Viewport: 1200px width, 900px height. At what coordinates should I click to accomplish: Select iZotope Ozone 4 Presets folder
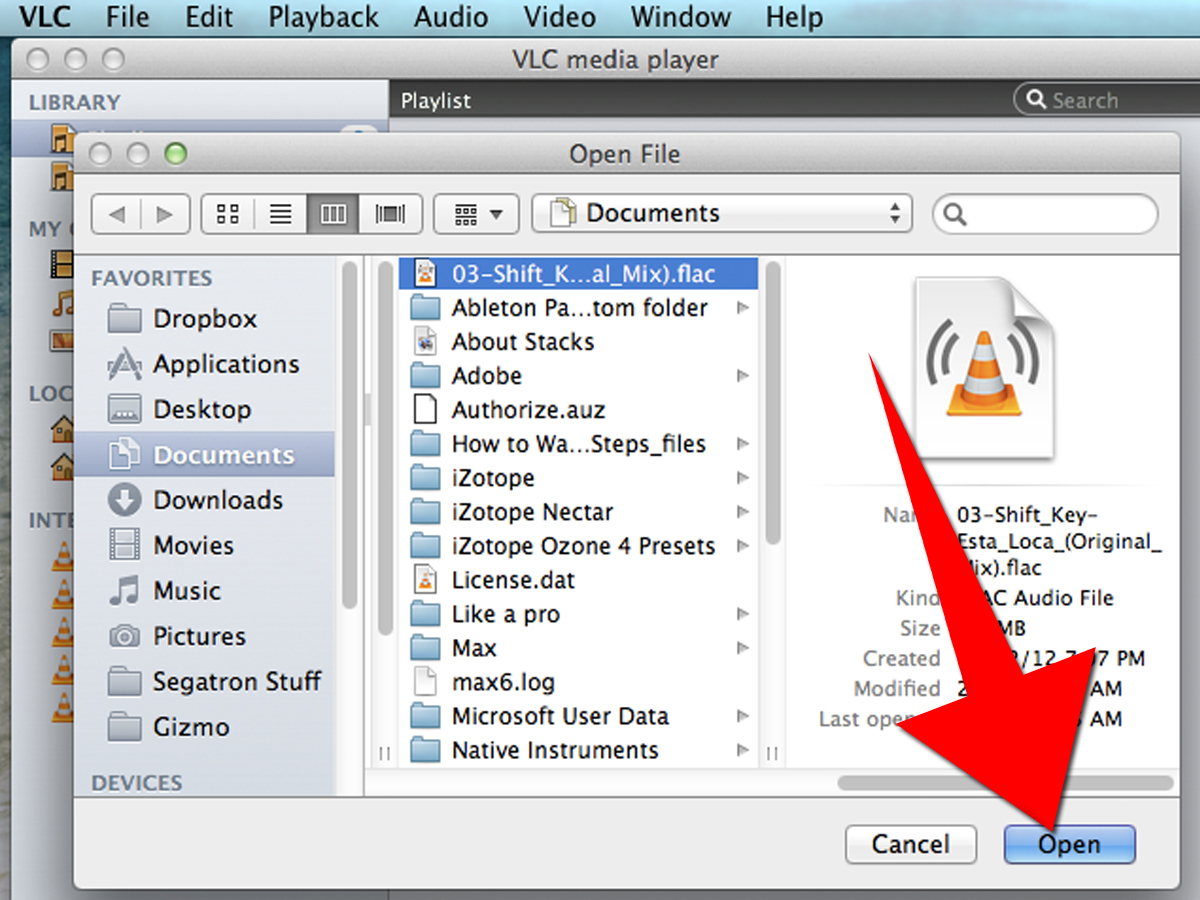(x=578, y=546)
